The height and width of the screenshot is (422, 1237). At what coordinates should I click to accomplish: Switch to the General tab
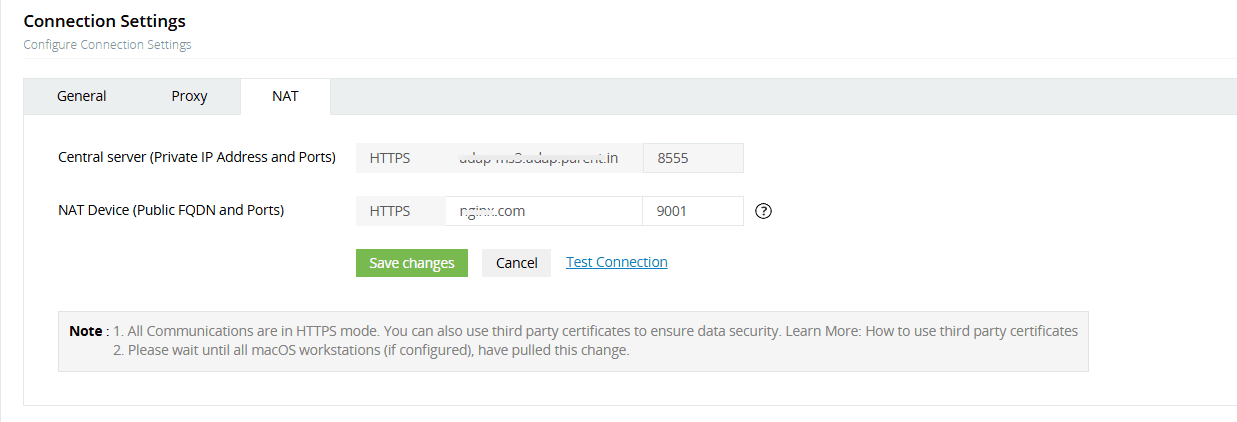pos(82,96)
